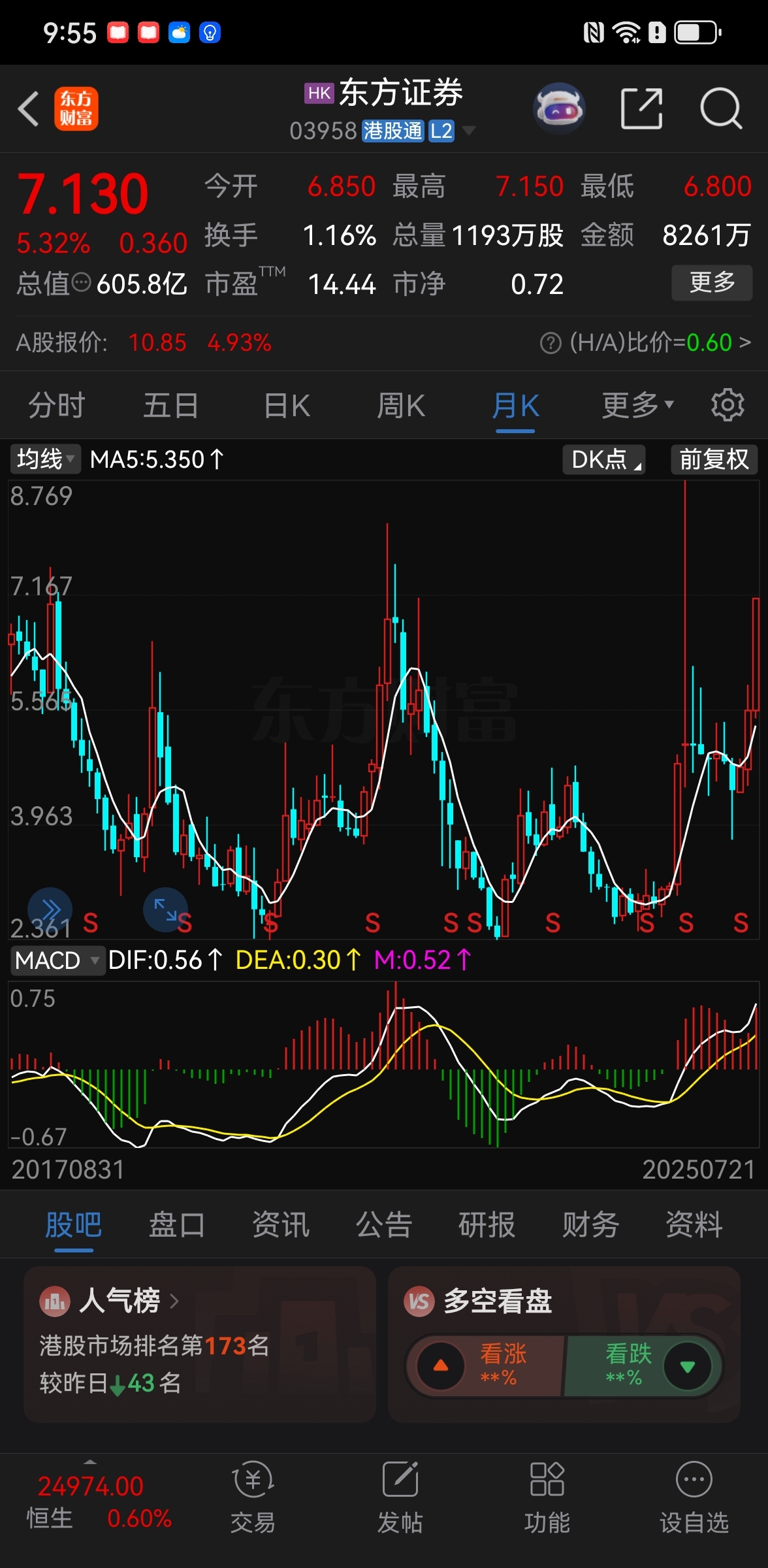
Task: Open the 东方财富 orange logo
Action: 76,108
